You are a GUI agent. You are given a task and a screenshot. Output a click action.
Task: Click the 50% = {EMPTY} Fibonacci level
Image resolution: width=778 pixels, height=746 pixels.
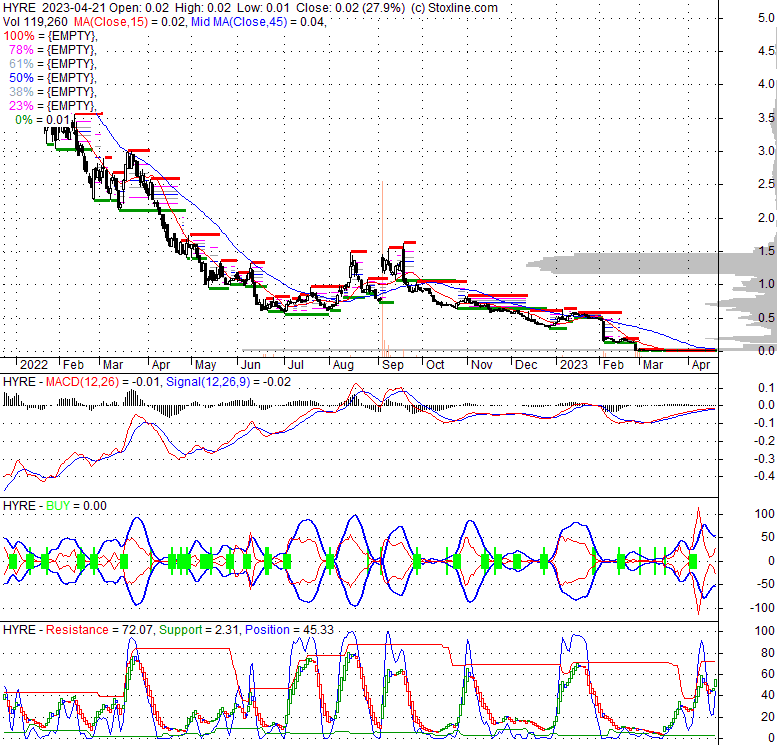(x=53, y=77)
